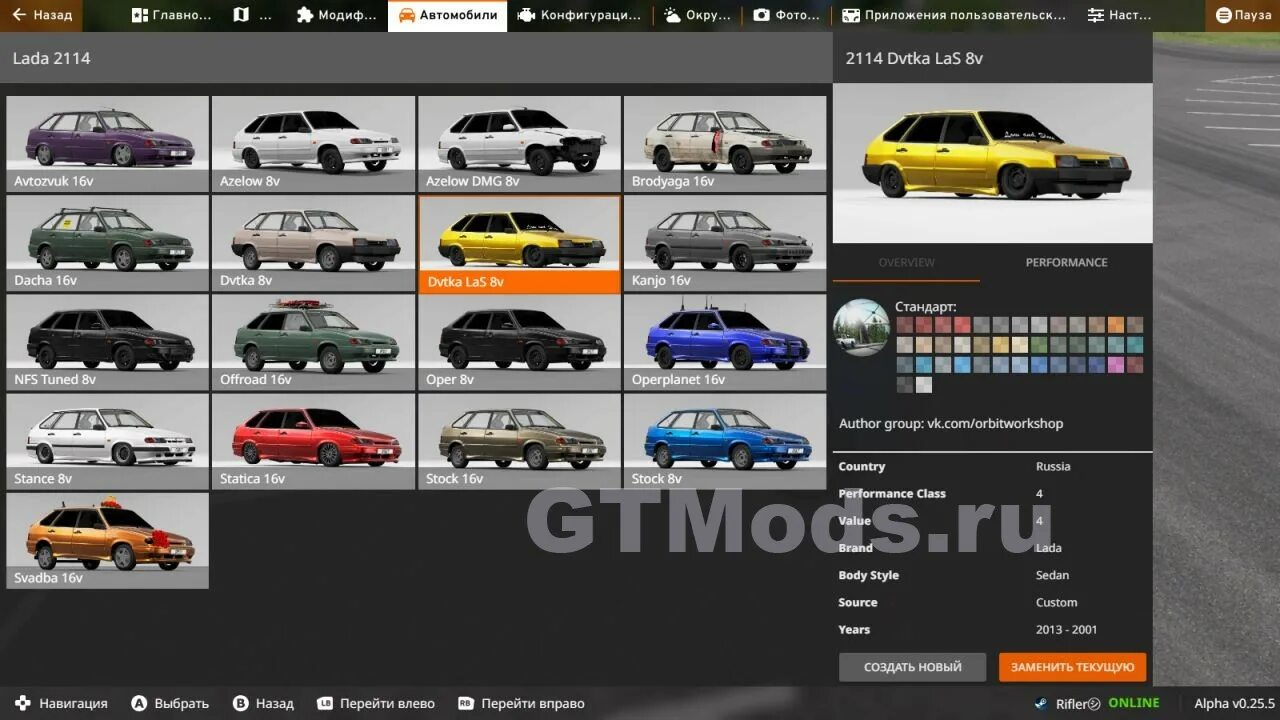Select the Stock 8v blue car
Image resolution: width=1280 pixels, height=720 pixels.
(726, 441)
